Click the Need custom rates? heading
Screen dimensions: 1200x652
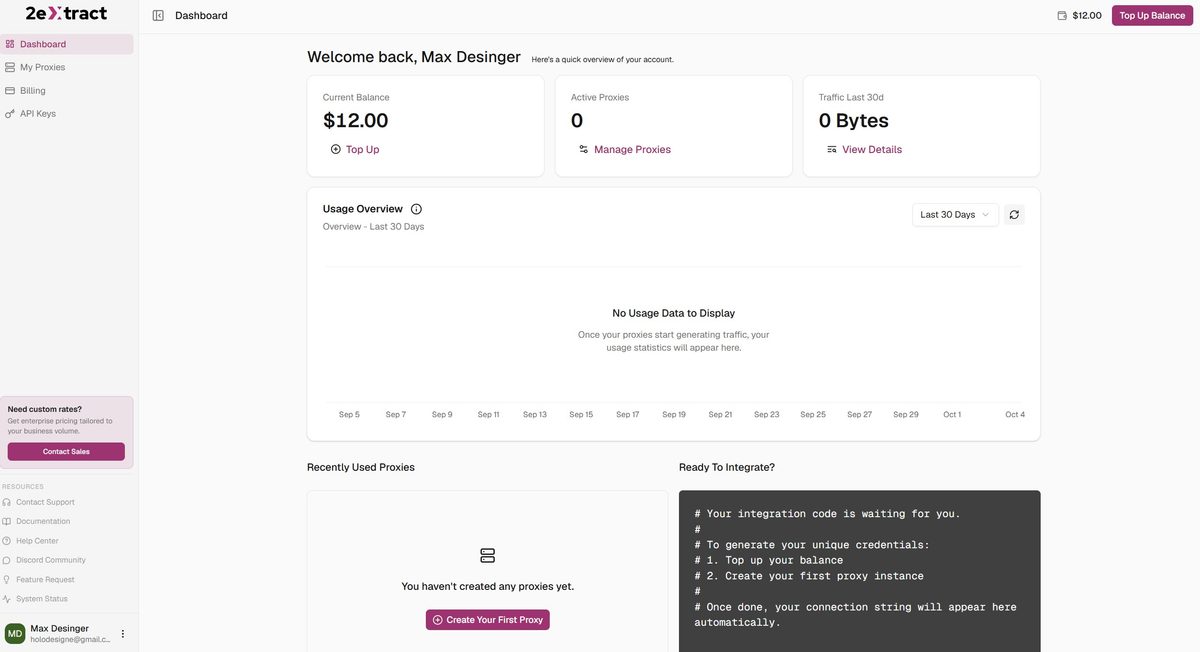tap(45, 409)
